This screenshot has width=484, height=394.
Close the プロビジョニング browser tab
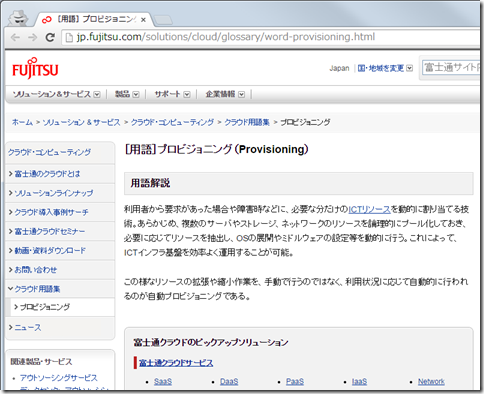tap(143, 20)
